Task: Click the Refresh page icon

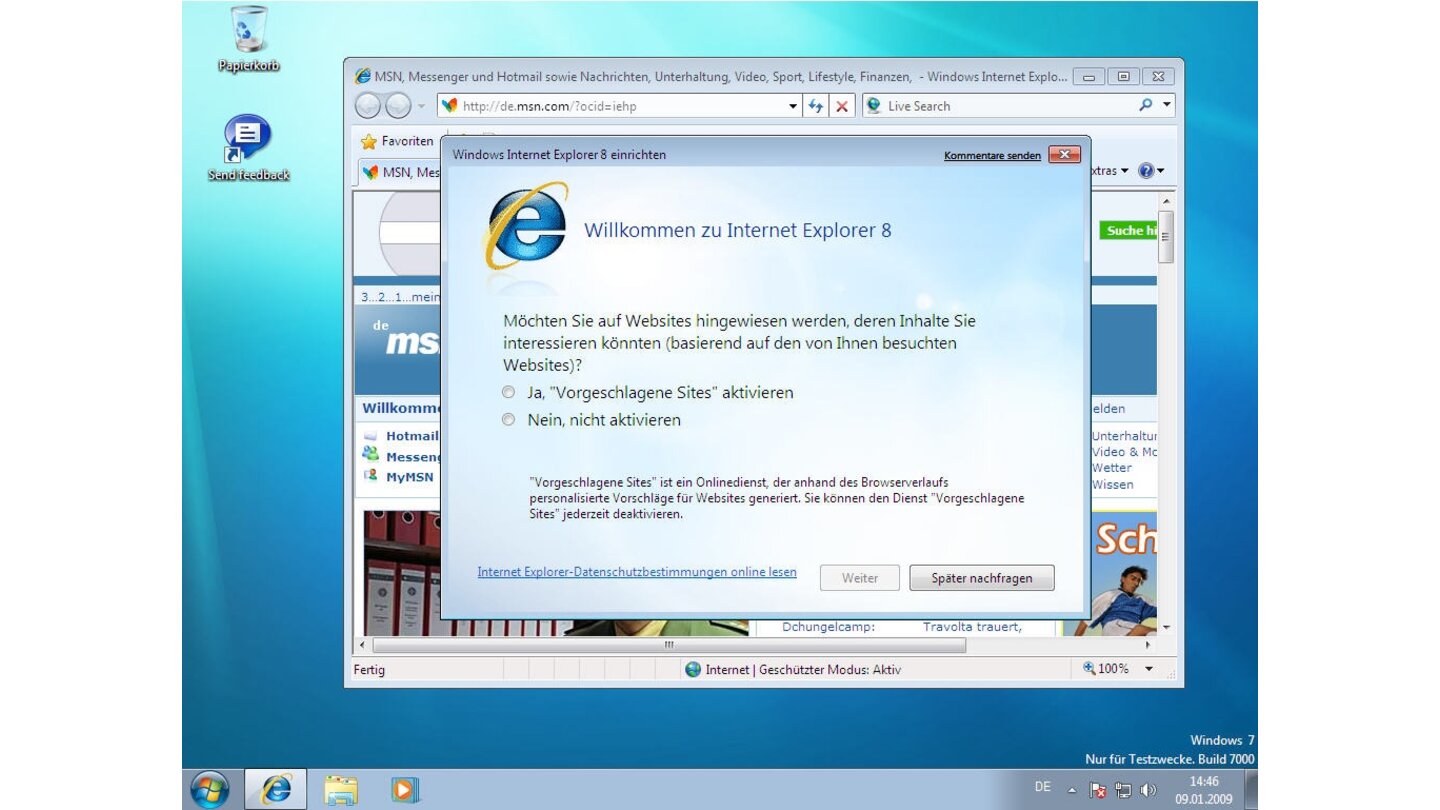Action: point(816,106)
